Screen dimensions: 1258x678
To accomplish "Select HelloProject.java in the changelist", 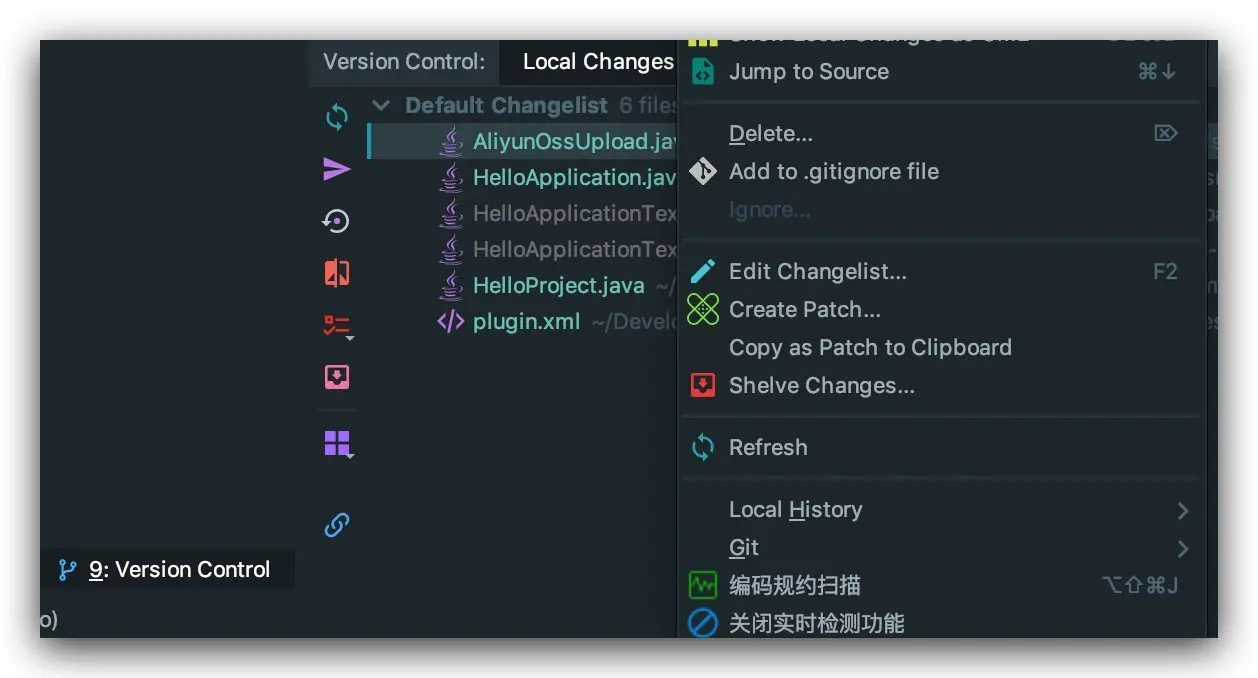I will point(558,286).
